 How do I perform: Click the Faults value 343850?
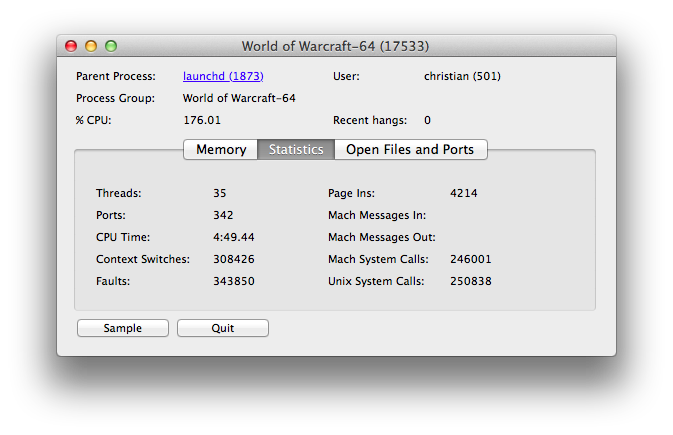point(234,281)
